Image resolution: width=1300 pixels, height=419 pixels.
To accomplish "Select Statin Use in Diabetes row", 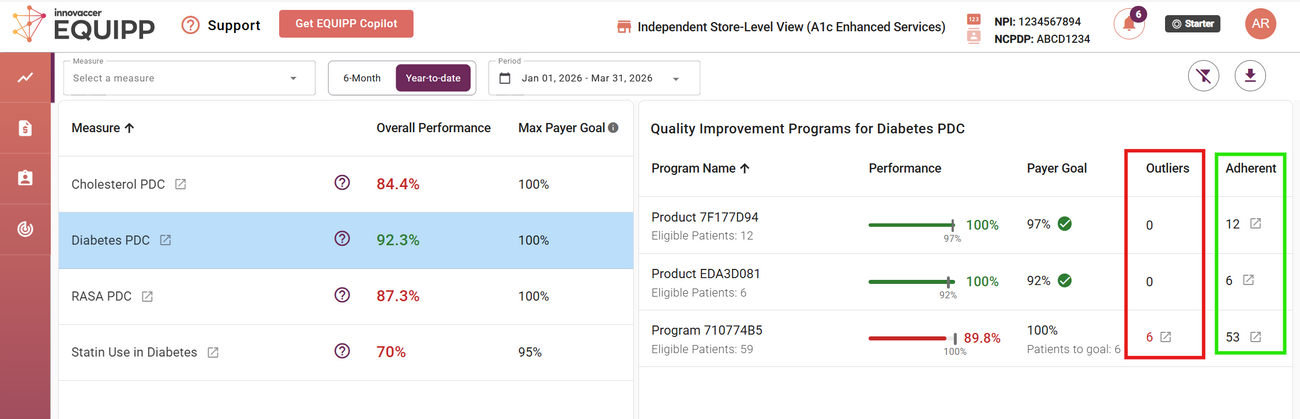I will point(346,352).
